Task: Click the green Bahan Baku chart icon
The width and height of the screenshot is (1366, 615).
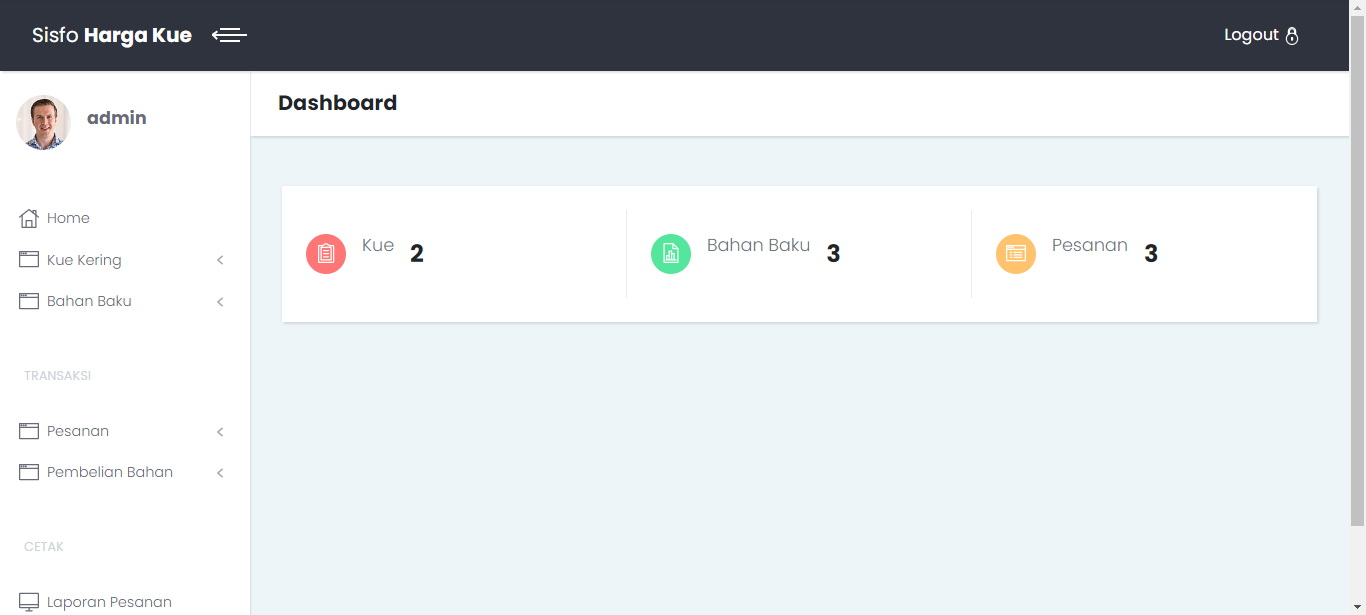Action: click(671, 254)
